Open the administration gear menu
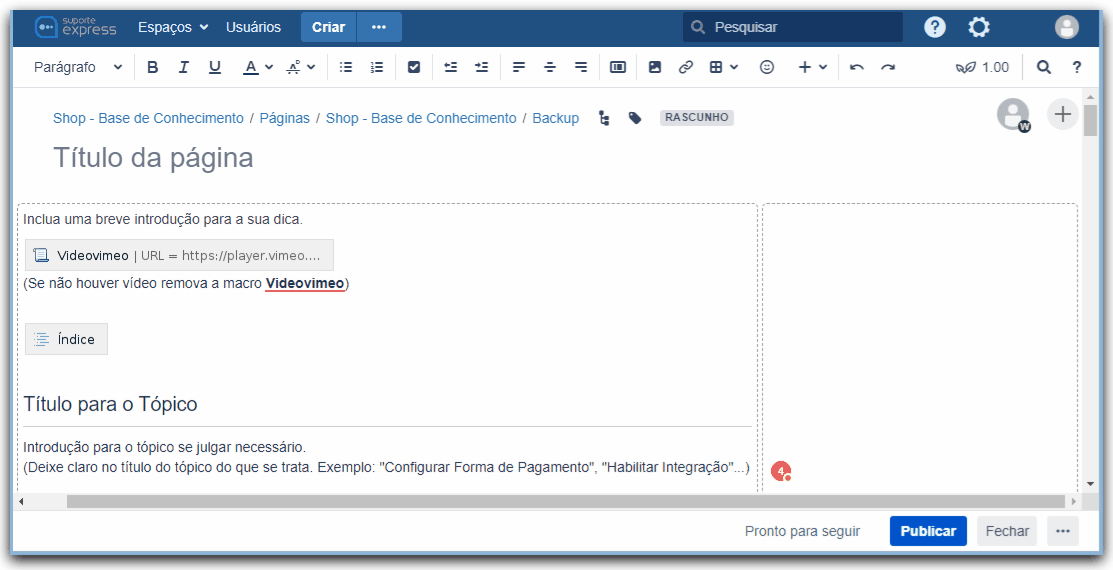Viewport: 1113px width, 570px height. click(979, 27)
